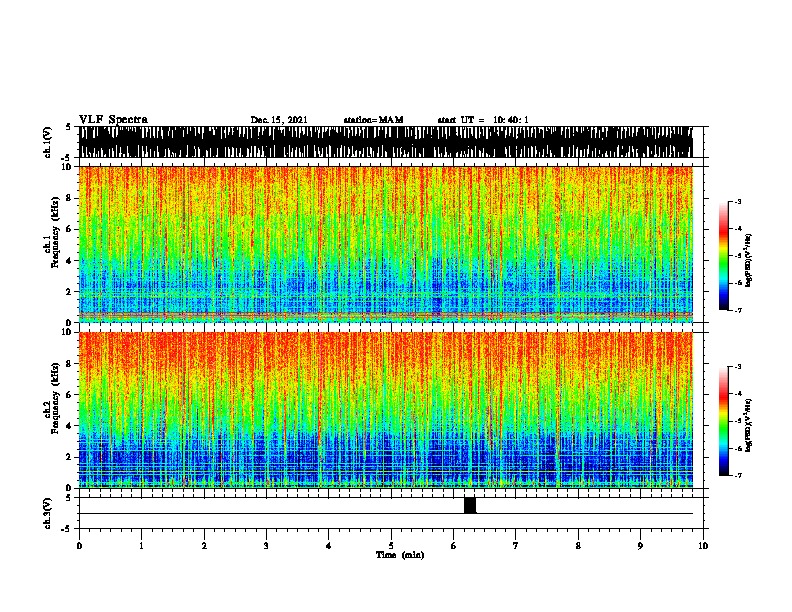Click the "Time (min)" axis label
Viewport: 792px width, 612px height.
coord(400,555)
